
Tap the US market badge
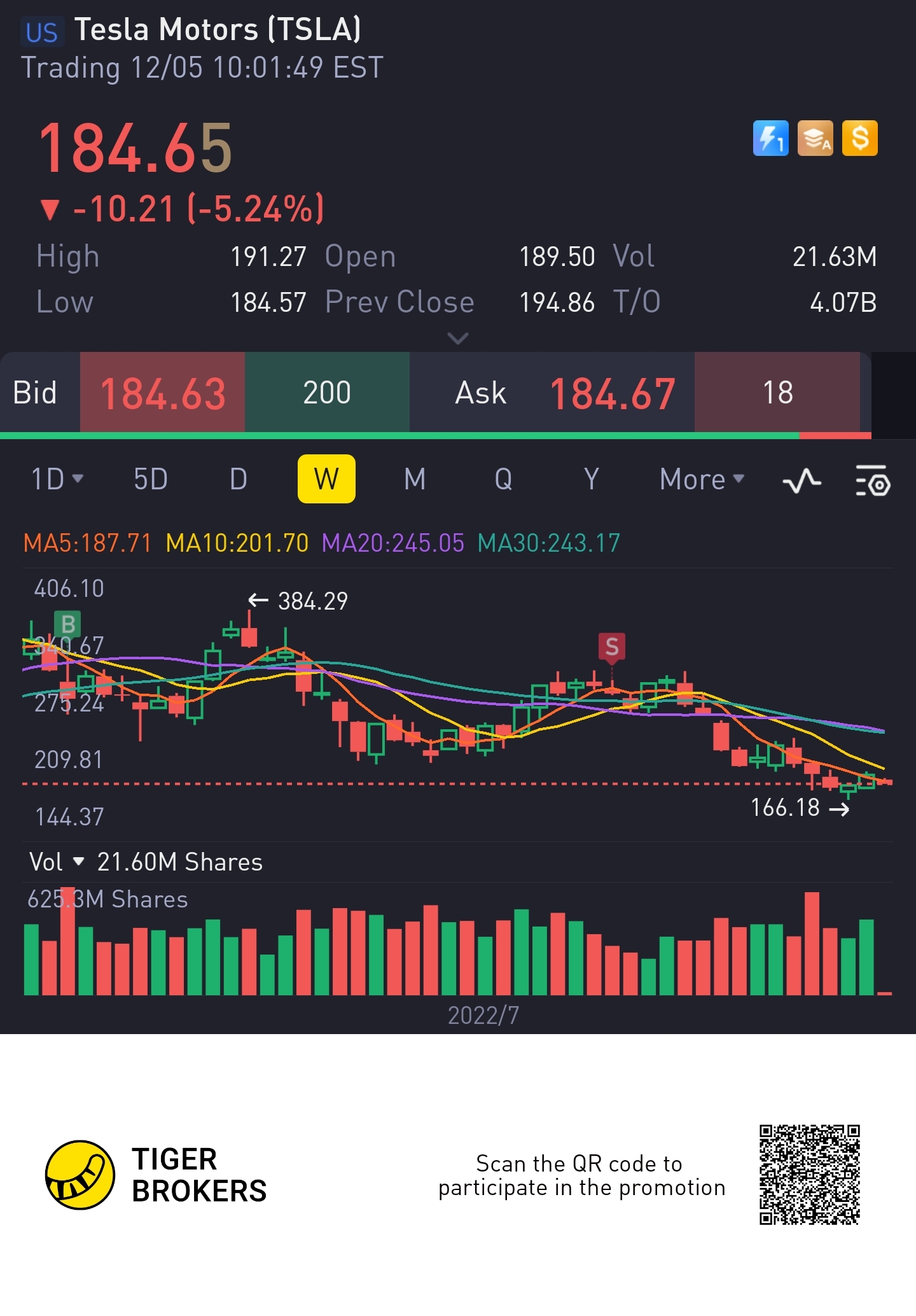(42, 32)
